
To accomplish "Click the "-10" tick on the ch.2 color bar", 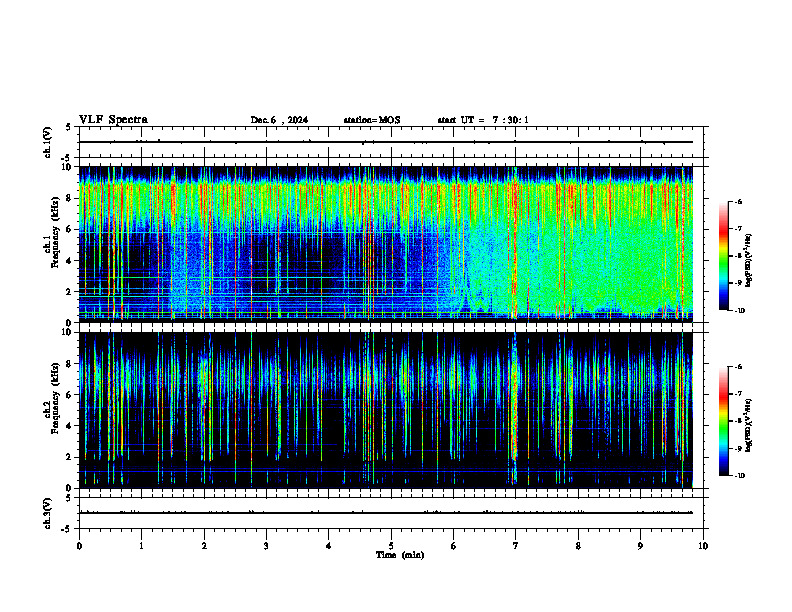I will 739,476.
